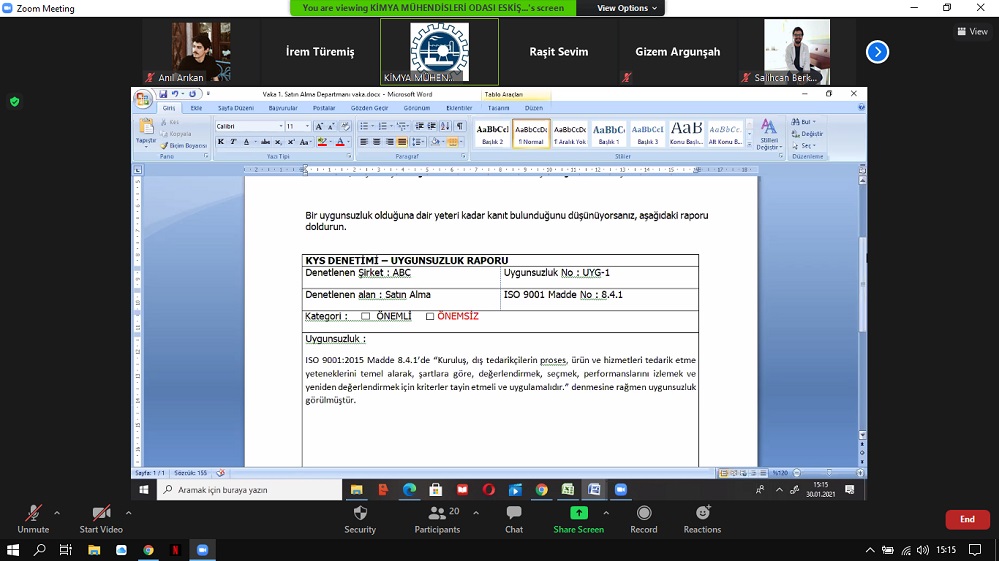Switch to Sayfa Düzeni ribbon tab
999x561 pixels.
(236, 108)
